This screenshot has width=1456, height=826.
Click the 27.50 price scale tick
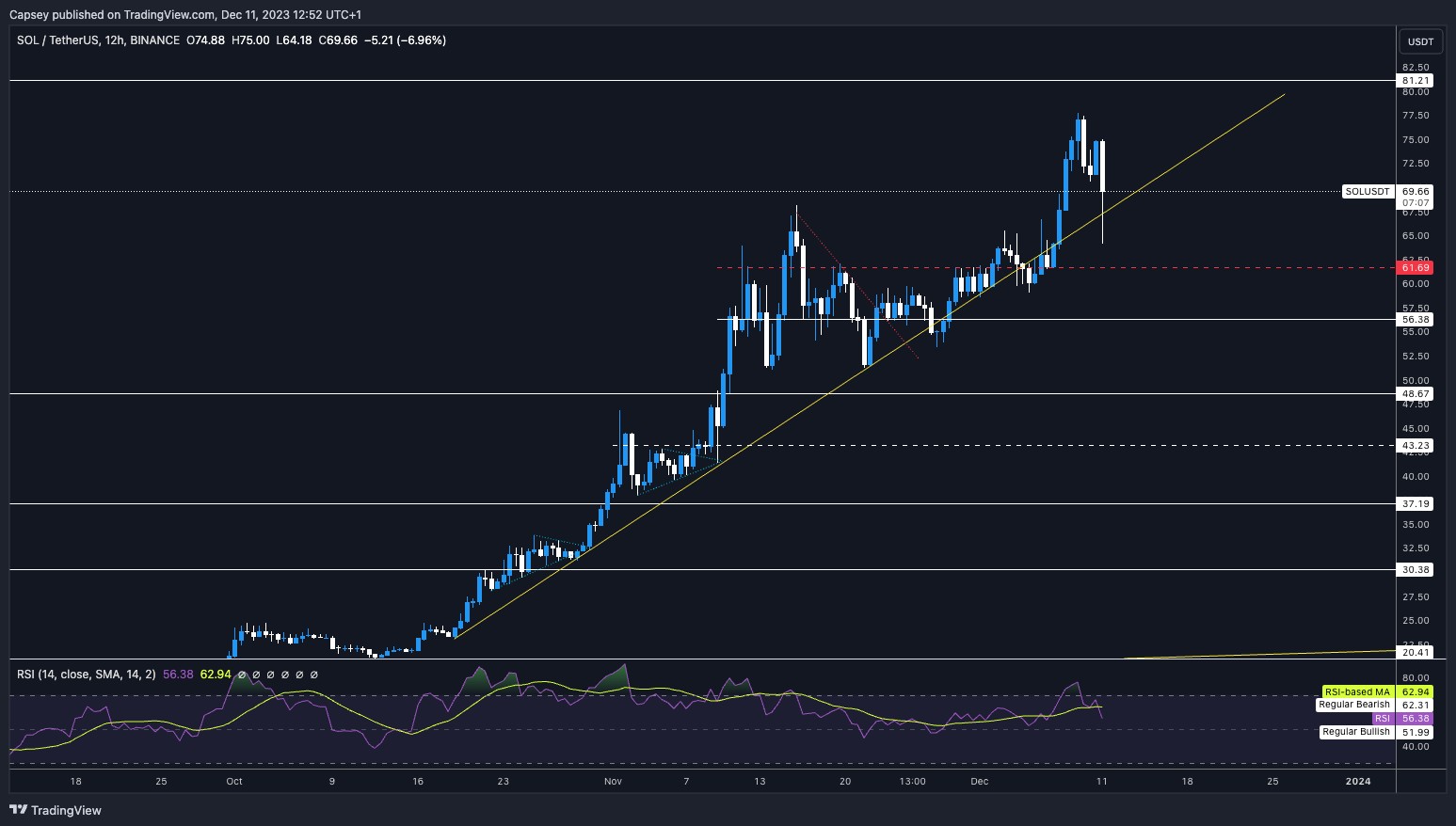[x=1416, y=597]
